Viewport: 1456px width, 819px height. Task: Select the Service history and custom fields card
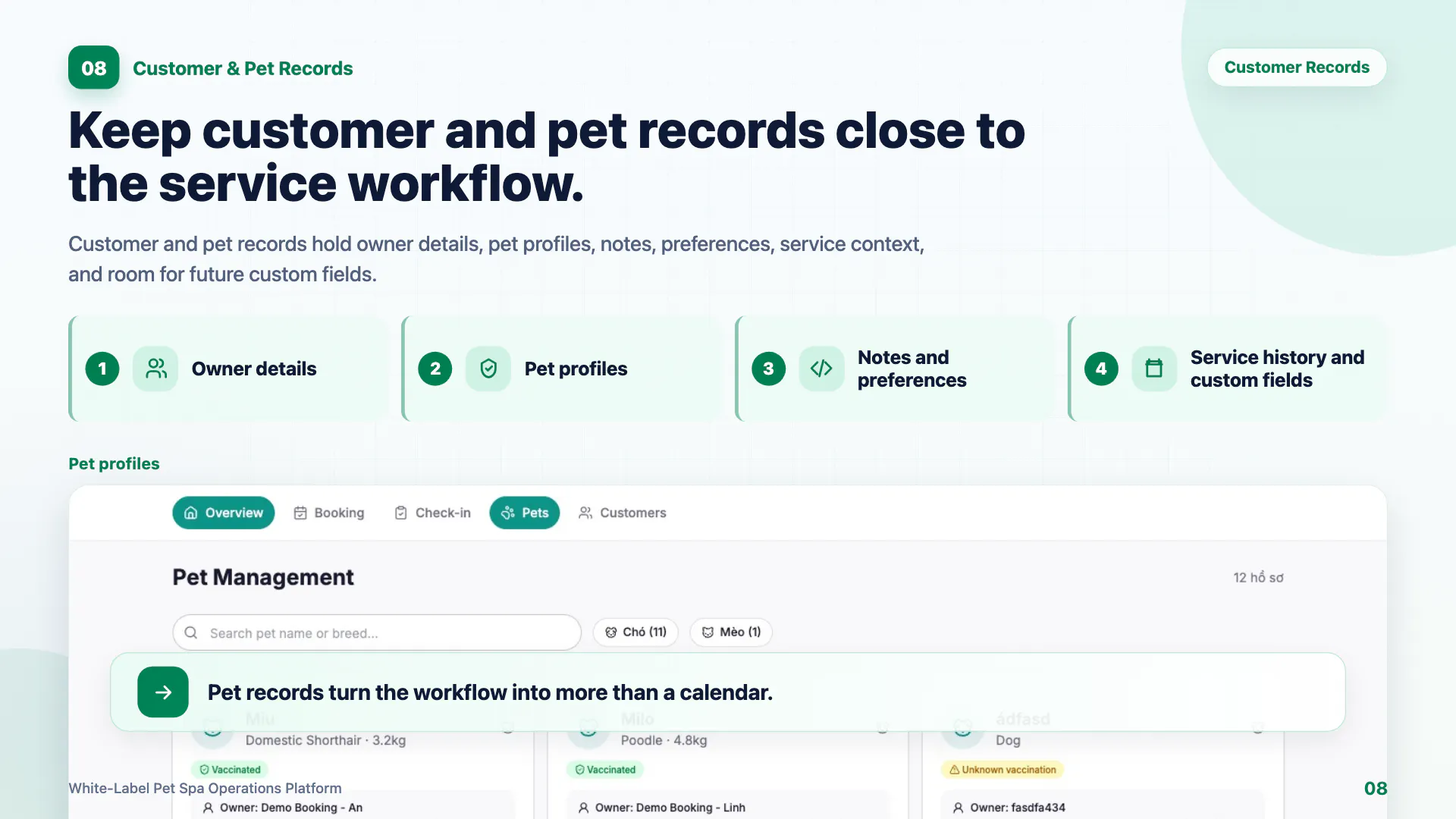click(x=1227, y=369)
